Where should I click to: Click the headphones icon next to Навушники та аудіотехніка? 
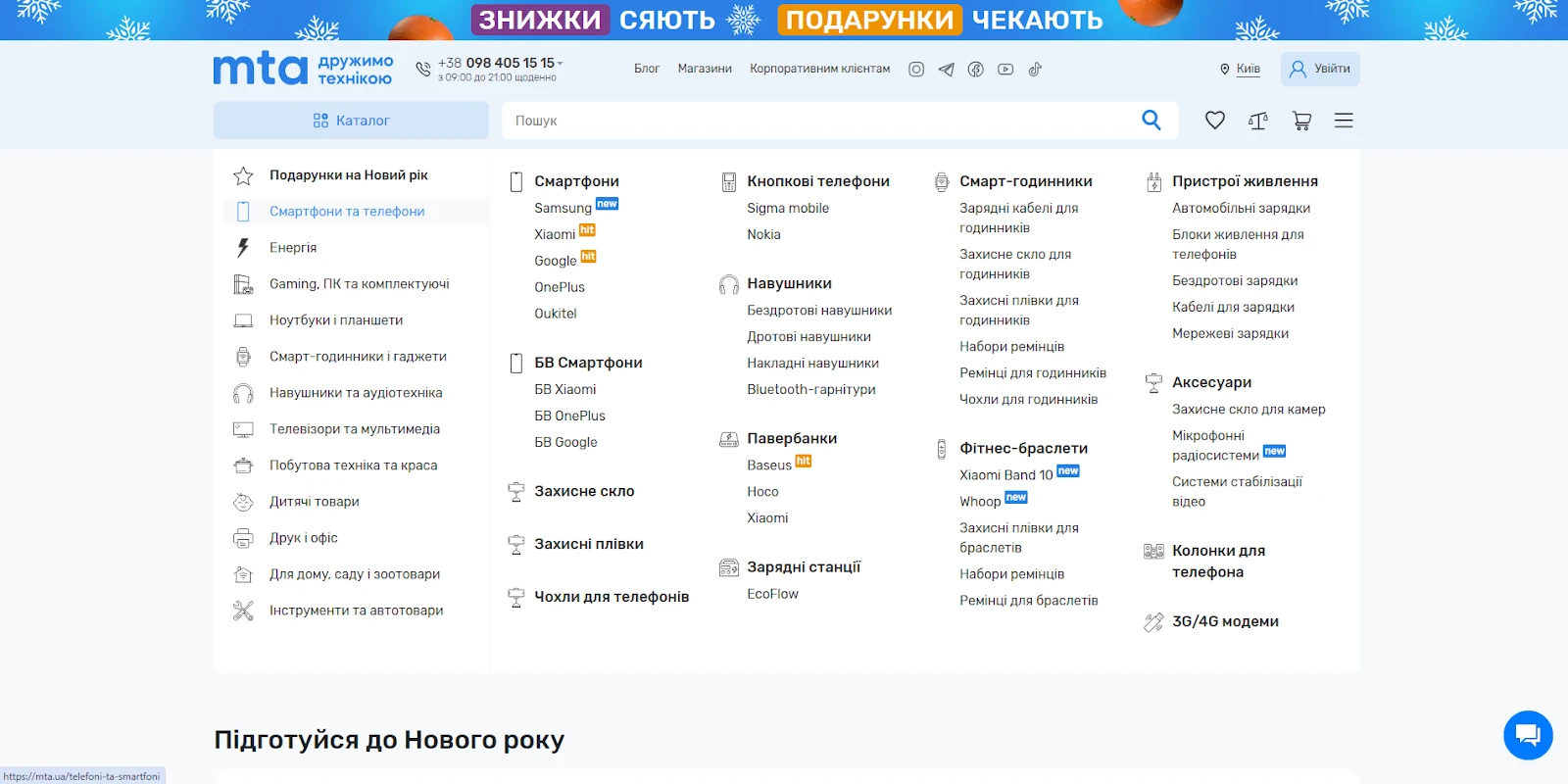pyautogui.click(x=243, y=393)
